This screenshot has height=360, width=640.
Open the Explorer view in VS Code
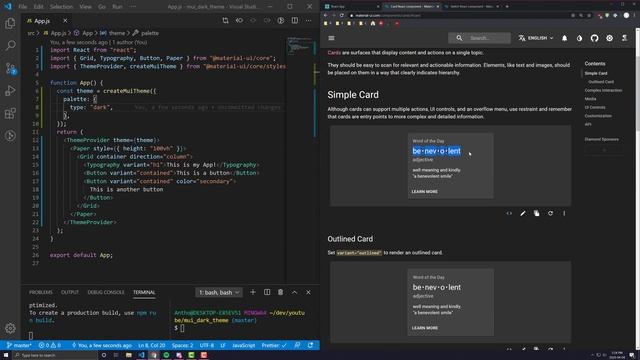pos(10,23)
